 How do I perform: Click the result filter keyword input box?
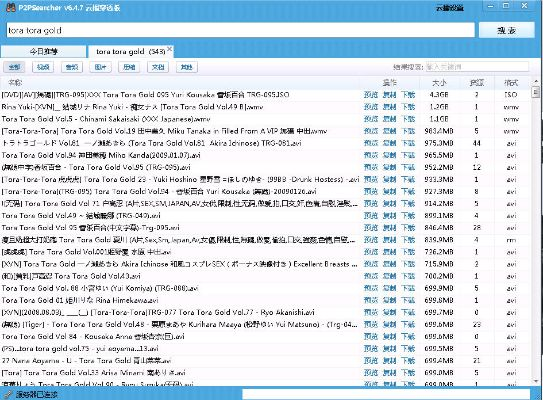click(x=477, y=66)
